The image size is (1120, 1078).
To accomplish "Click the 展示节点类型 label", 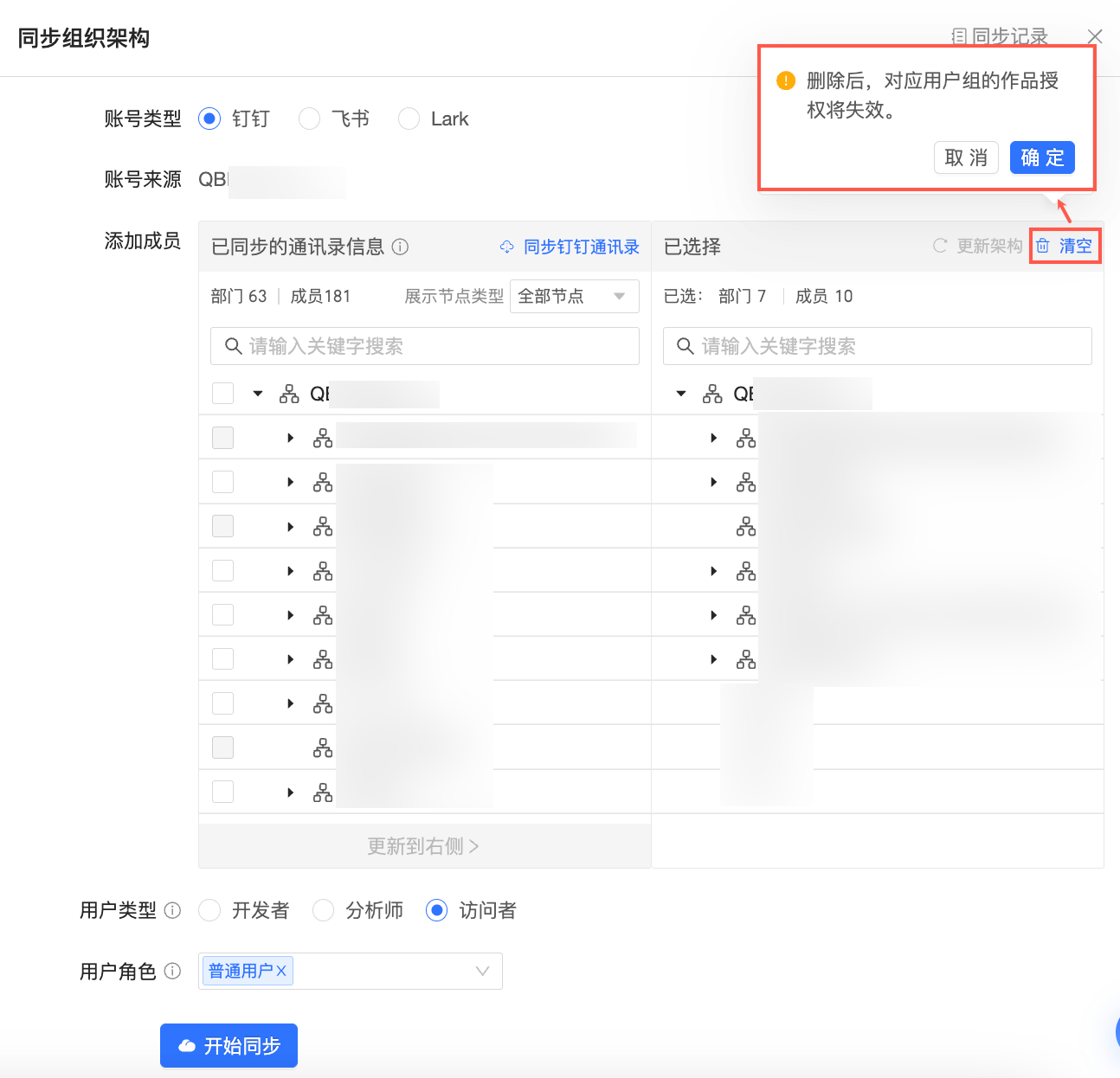I will [454, 296].
